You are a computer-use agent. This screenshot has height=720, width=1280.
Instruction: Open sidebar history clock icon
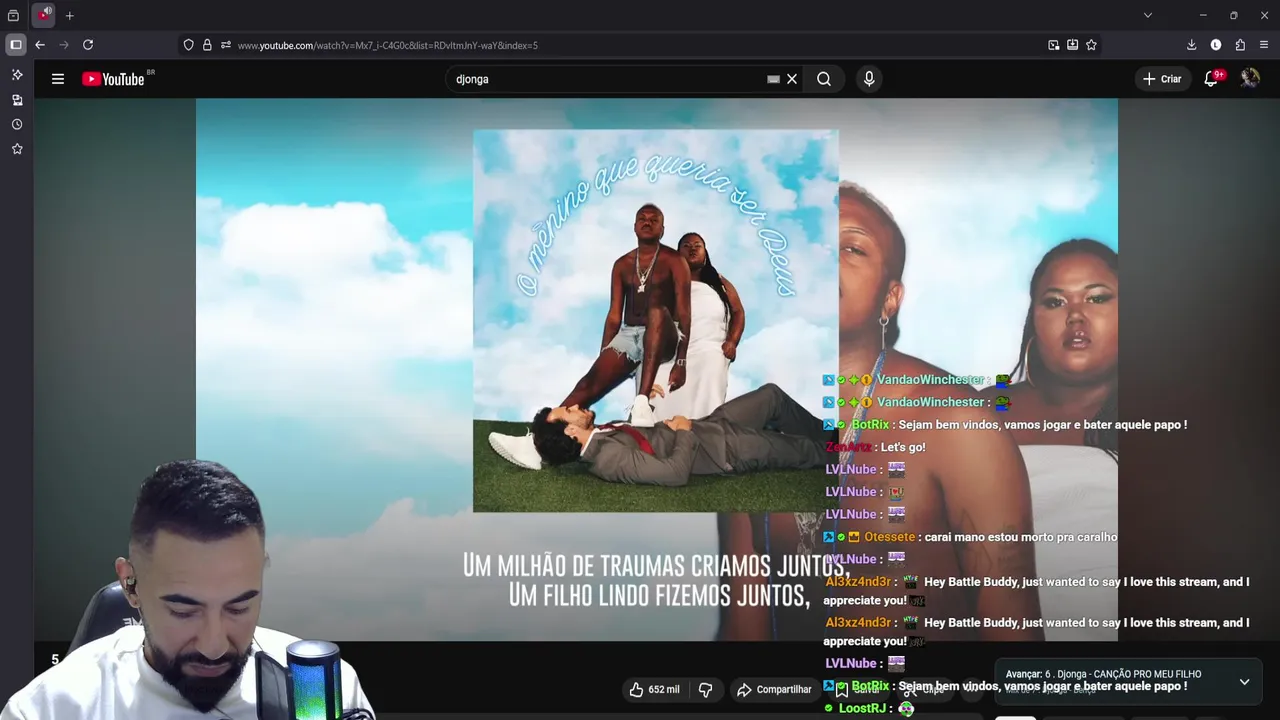click(x=17, y=125)
